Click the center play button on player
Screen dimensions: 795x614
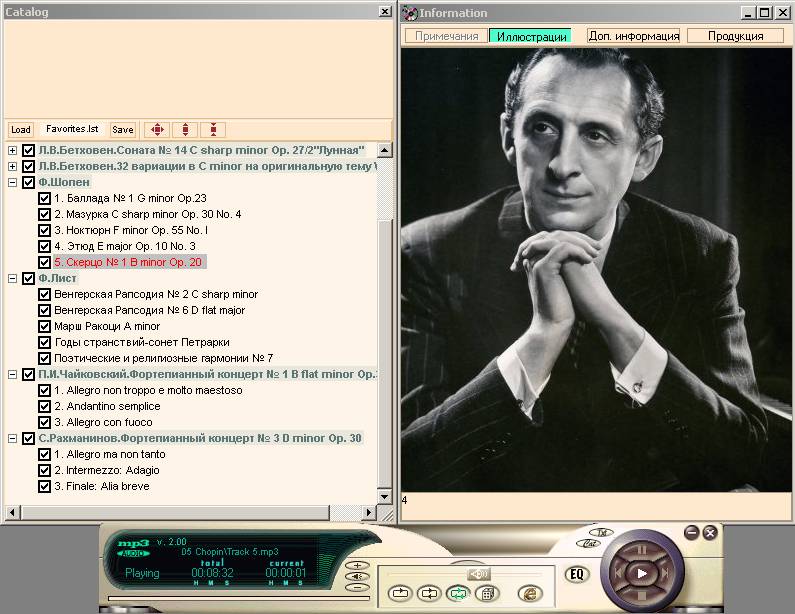point(642,573)
